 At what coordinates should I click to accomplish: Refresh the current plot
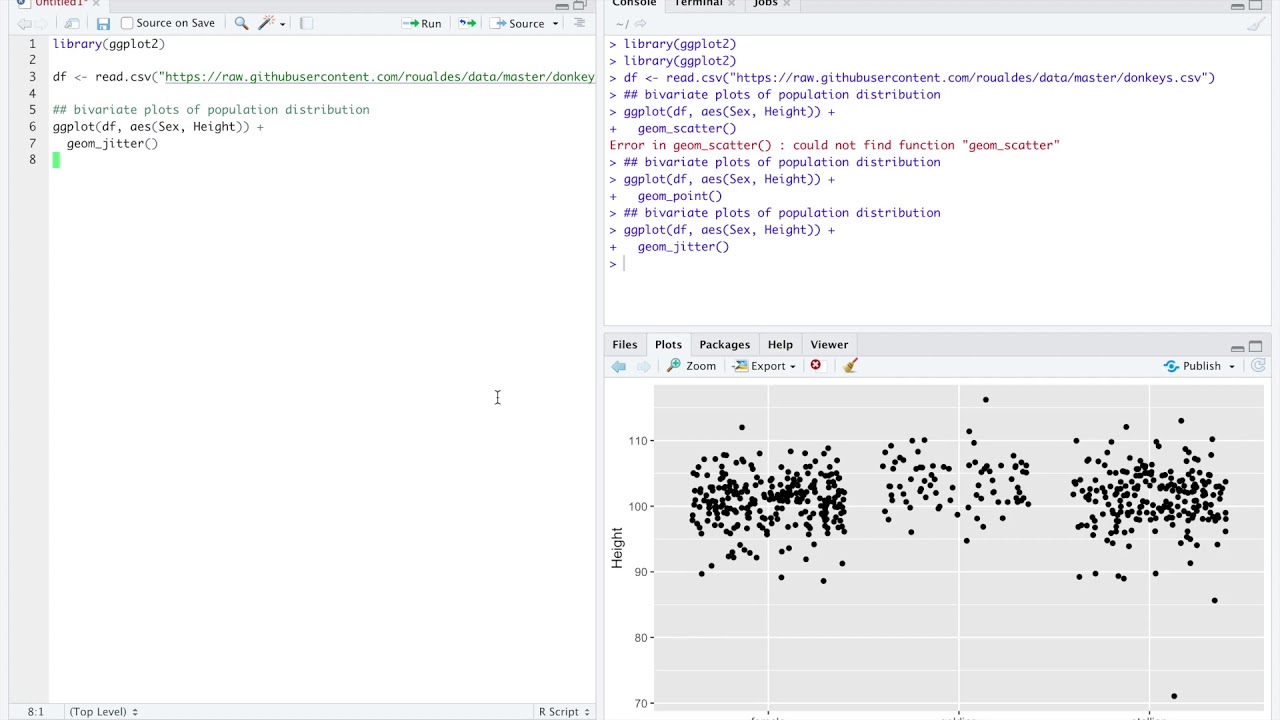tap(1258, 366)
